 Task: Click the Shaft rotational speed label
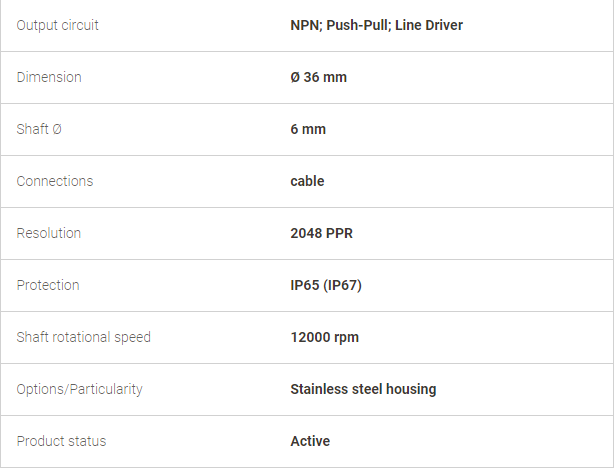point(83,337)
